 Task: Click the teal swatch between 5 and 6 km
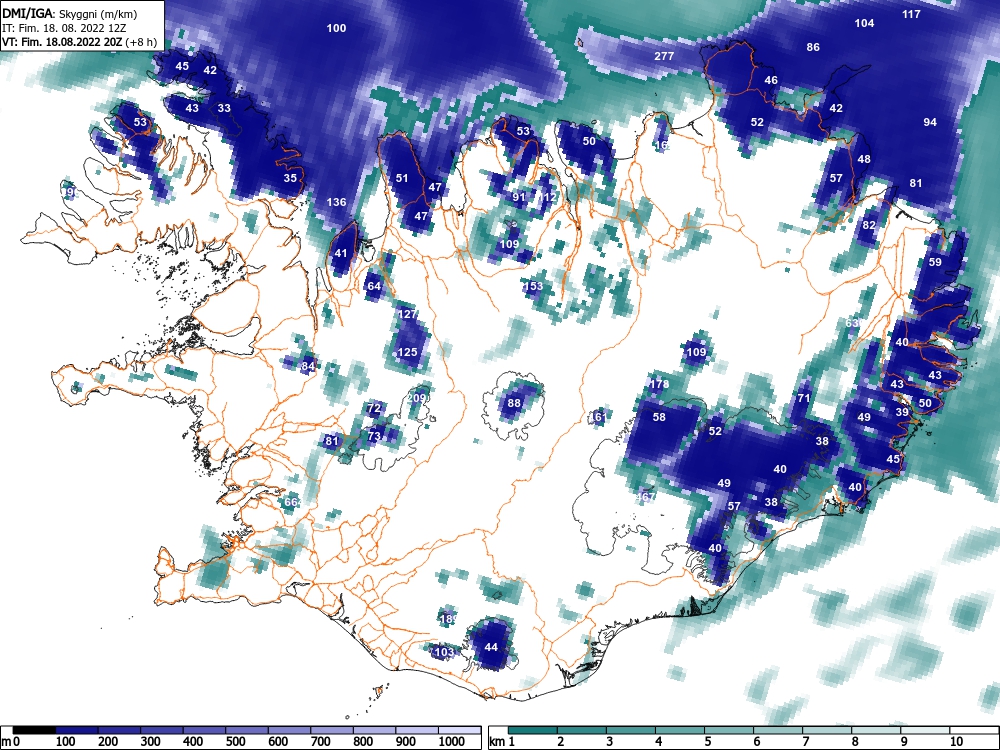(x=729, y=730)
